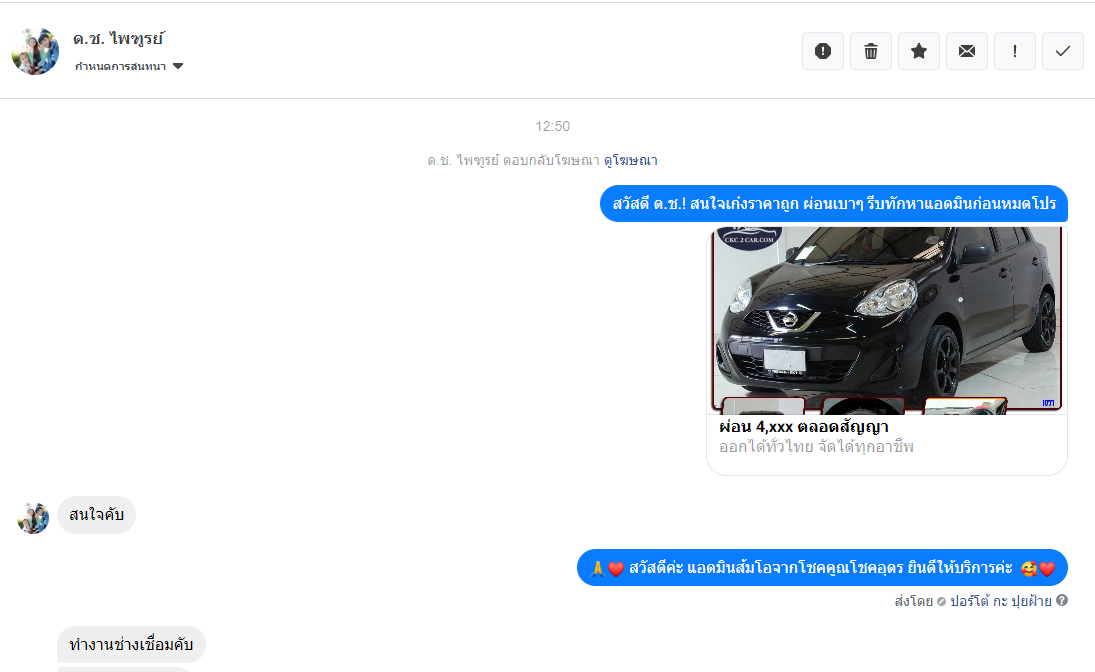Click the ปอร์โต้ กะ ปุยฝ้าย sender name link
The height and width of the screenshot is (672, 1095).
pyautogui.click(x=1001, y=601)
